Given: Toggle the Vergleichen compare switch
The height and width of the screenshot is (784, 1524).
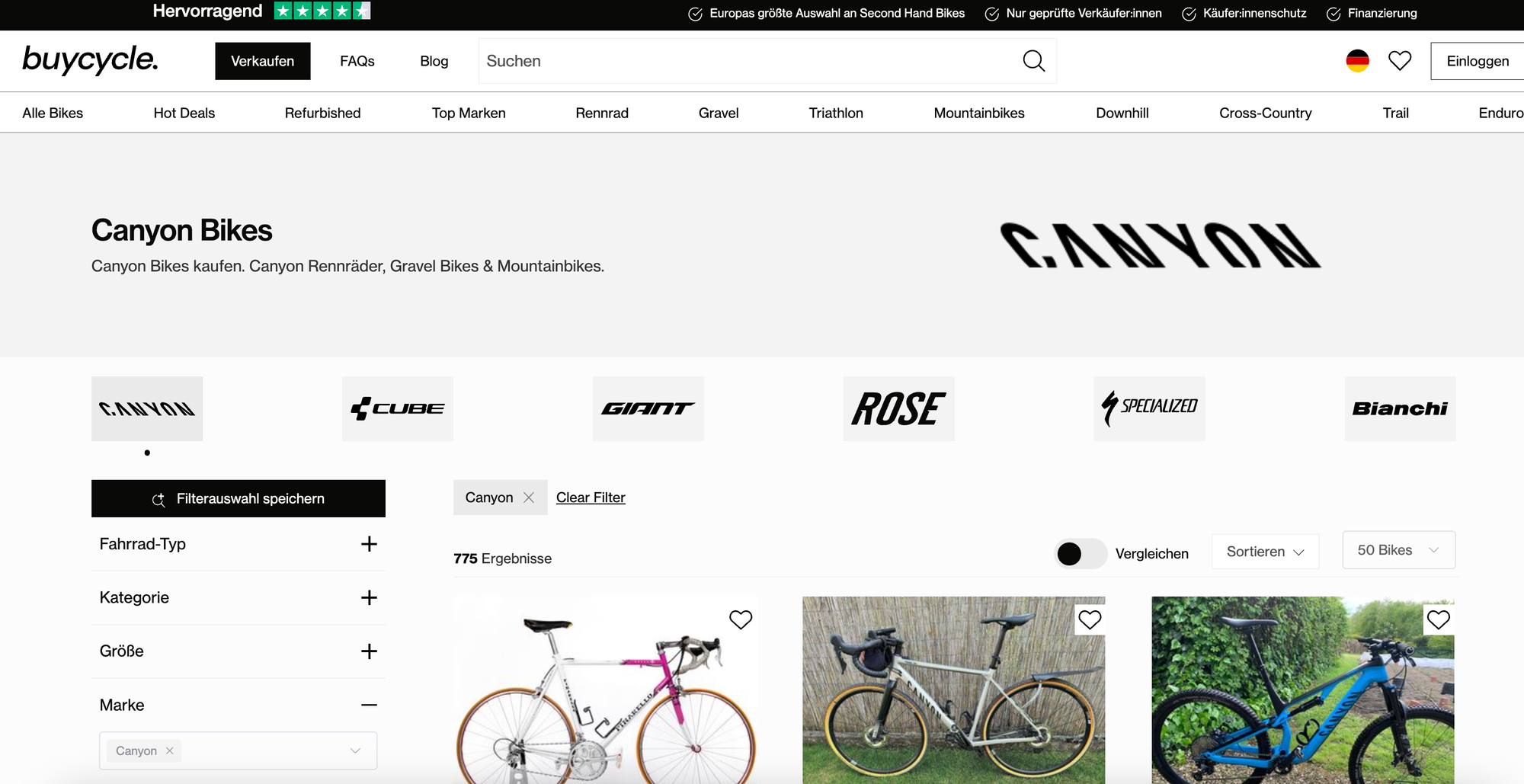Looking at the screenshot, I should point(1080,554).
